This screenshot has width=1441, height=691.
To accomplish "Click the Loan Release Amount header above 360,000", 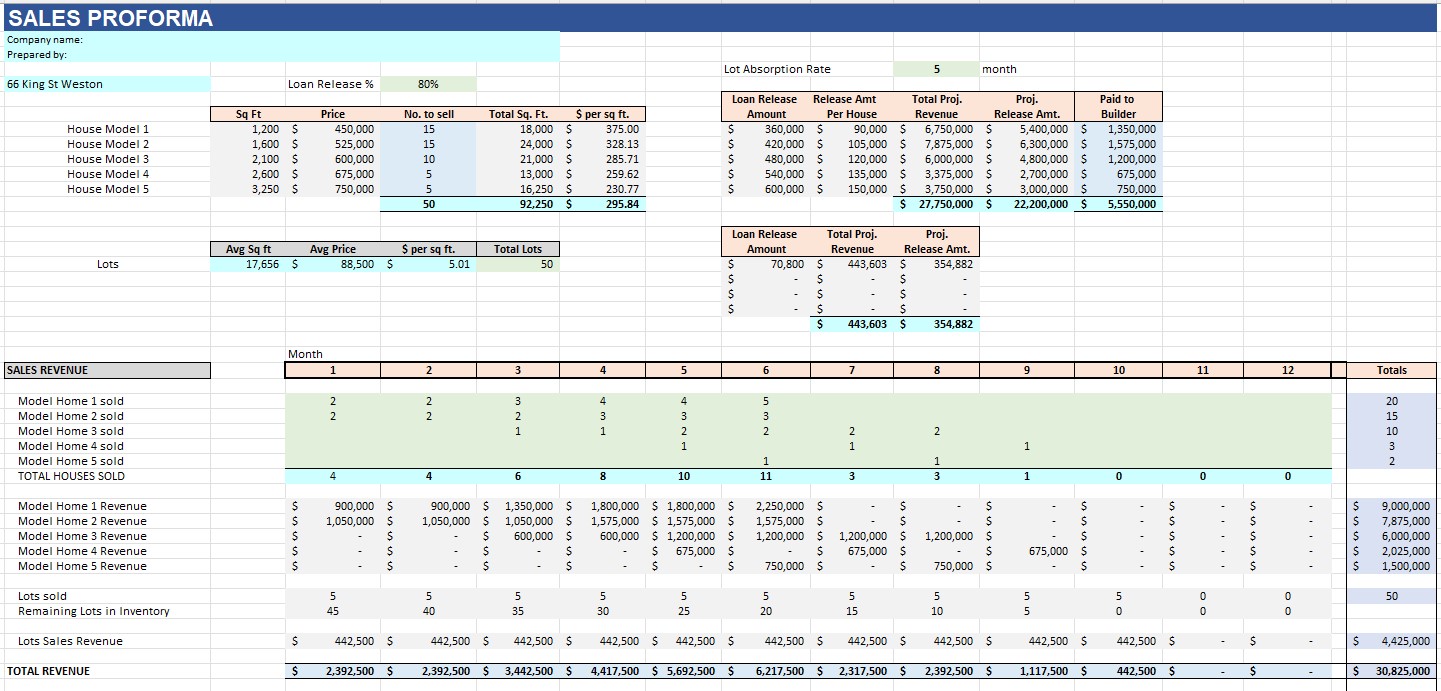I will coord(765,107).
